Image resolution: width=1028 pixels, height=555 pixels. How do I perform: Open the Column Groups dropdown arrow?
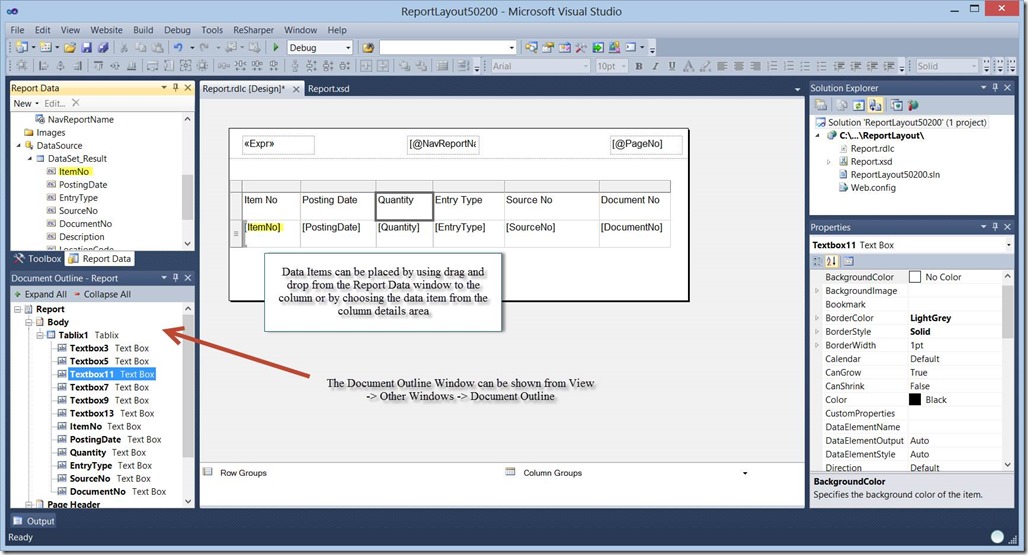745,473
